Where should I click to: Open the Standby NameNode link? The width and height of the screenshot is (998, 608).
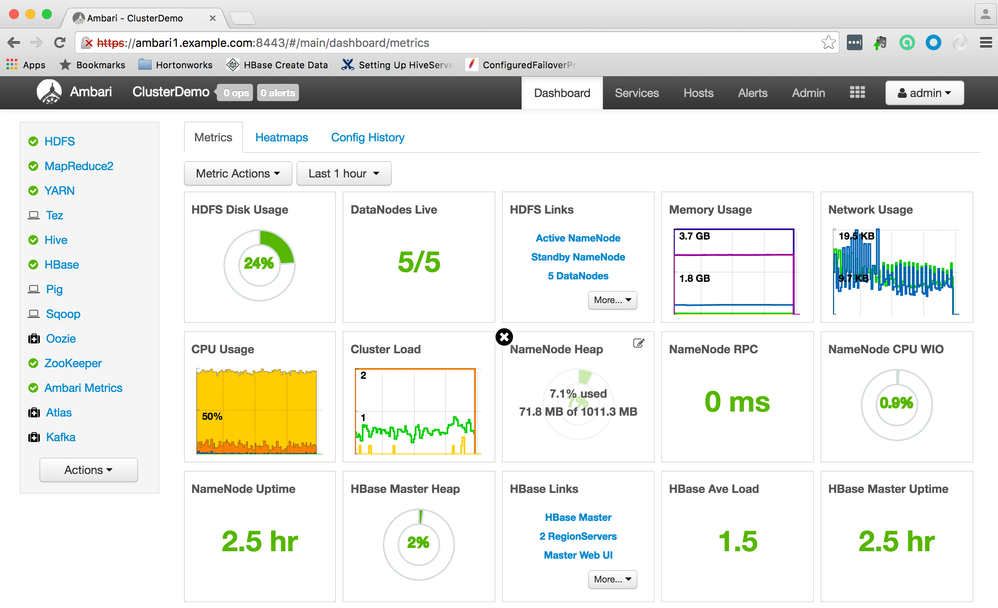pyautogui.click(x=578, y=257)
